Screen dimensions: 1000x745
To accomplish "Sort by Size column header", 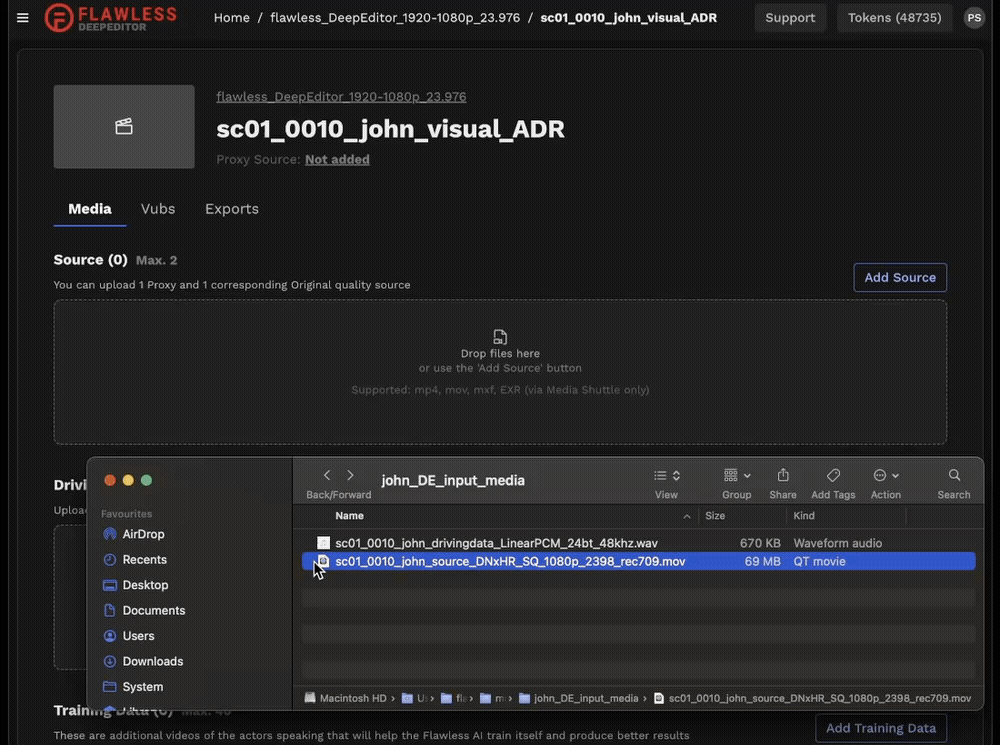I will (x=715, y=516).
